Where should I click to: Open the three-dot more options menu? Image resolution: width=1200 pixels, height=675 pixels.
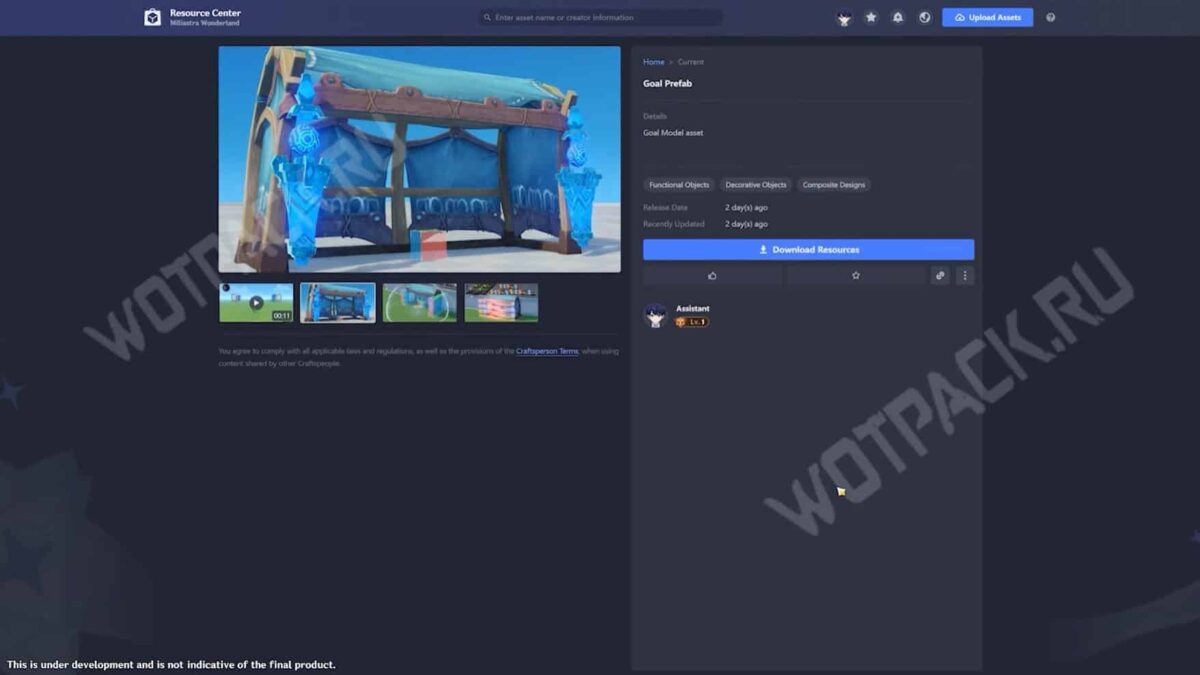click(x=964, y=276)
